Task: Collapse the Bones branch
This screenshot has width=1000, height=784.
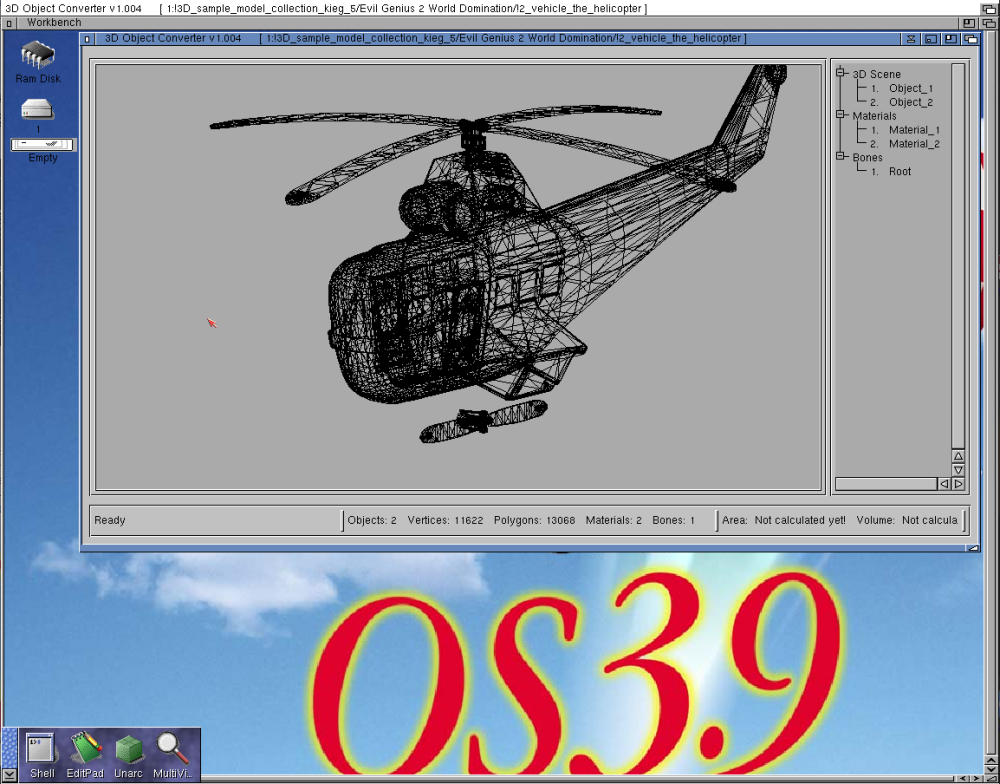Action: point(840,157)
